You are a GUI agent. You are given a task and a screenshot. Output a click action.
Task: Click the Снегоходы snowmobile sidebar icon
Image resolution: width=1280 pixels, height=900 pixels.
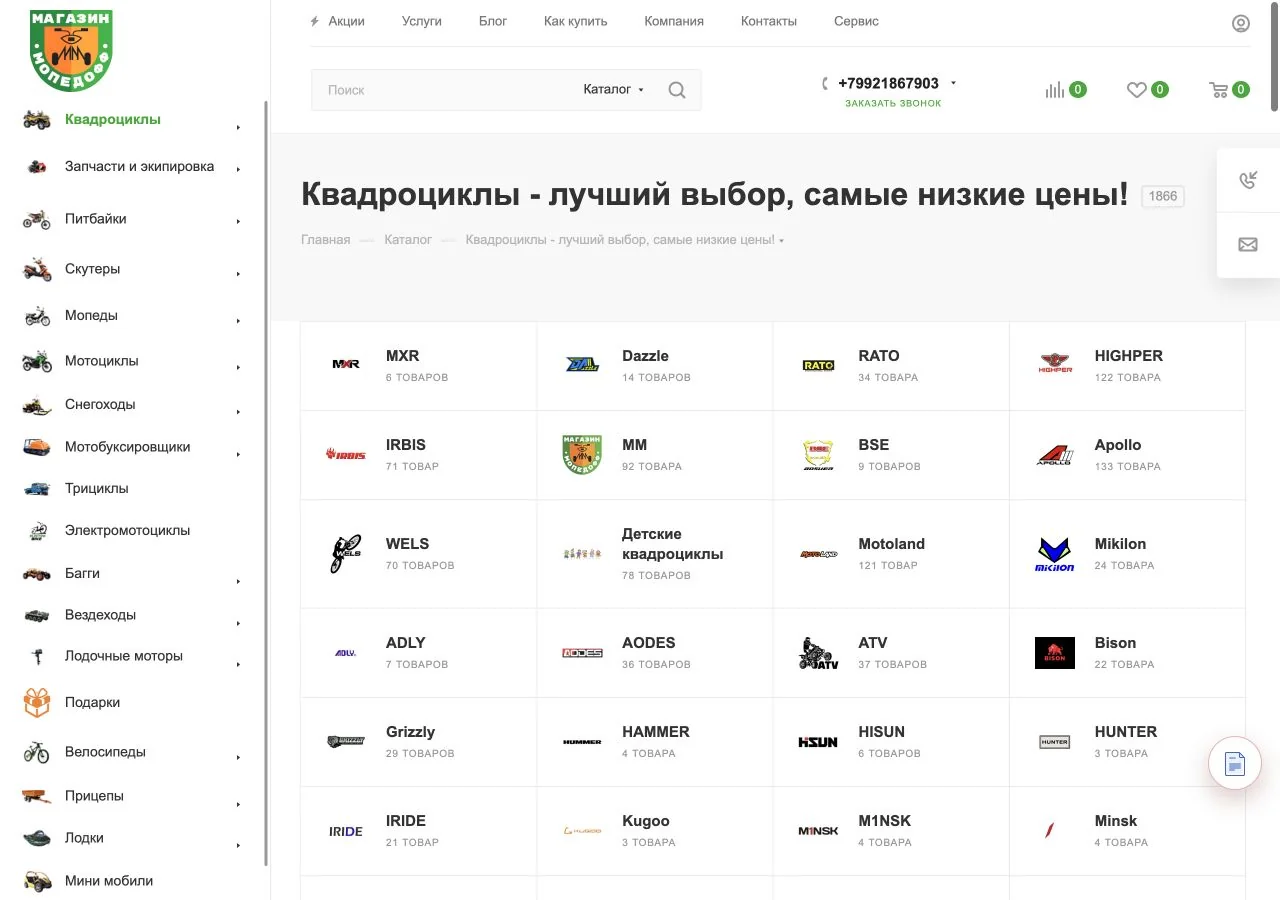[37, 405]
